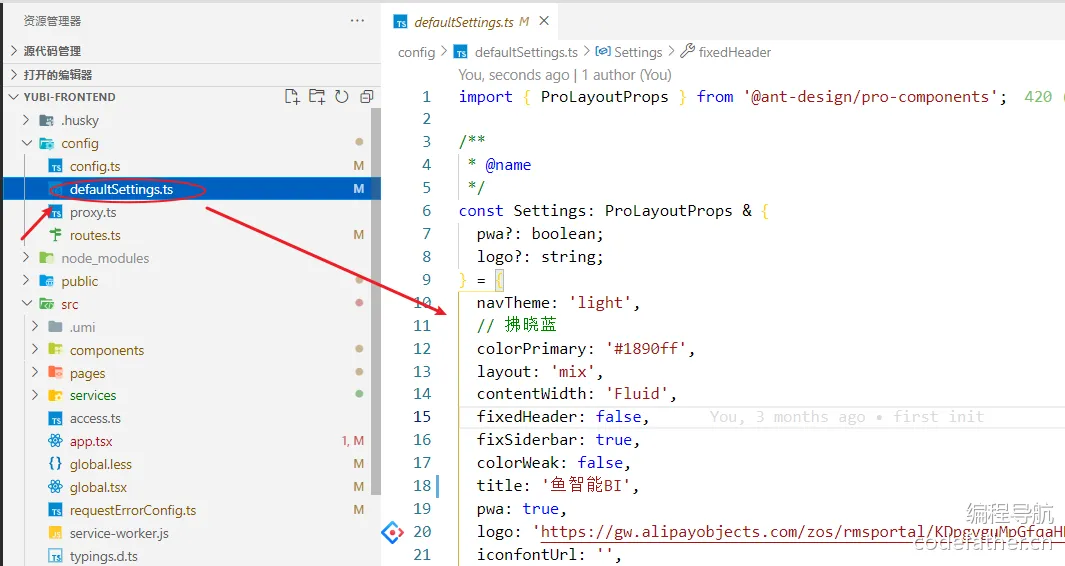Collapse all folders in explorer
The width and height of the screenshot is (1065, 566).
pyautogui.click(x=367, y=96)
